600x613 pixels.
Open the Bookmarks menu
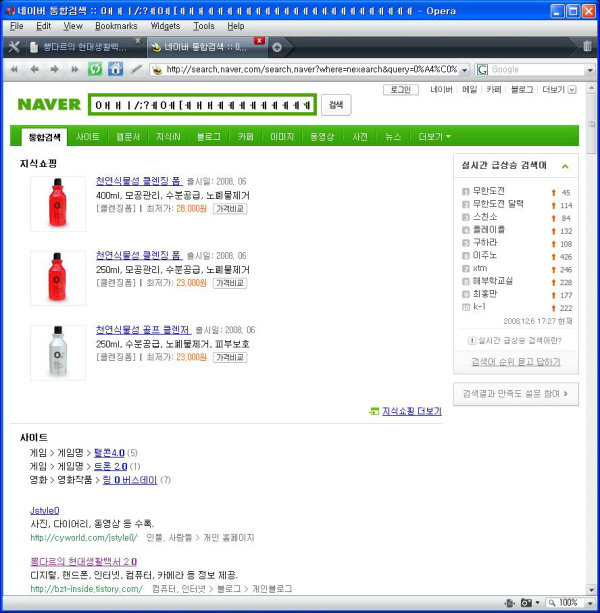pos(116,26)
